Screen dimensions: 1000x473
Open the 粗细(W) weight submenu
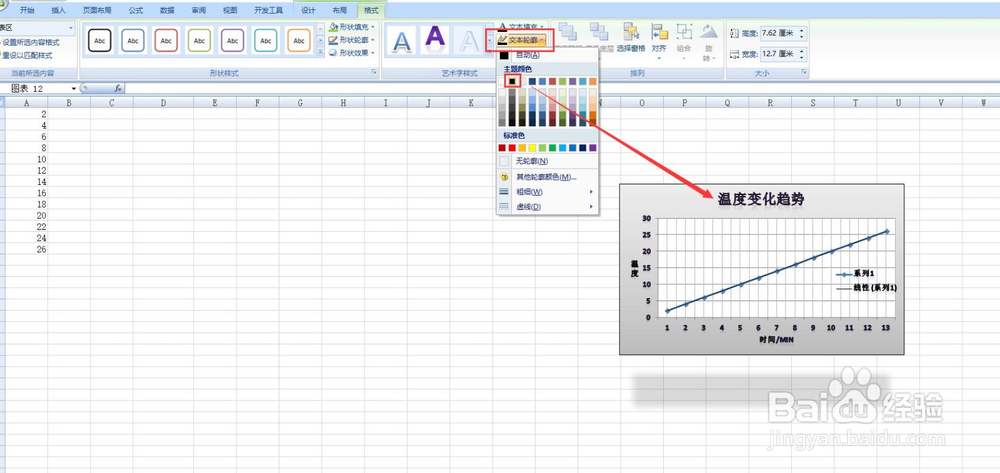(547, 191)
